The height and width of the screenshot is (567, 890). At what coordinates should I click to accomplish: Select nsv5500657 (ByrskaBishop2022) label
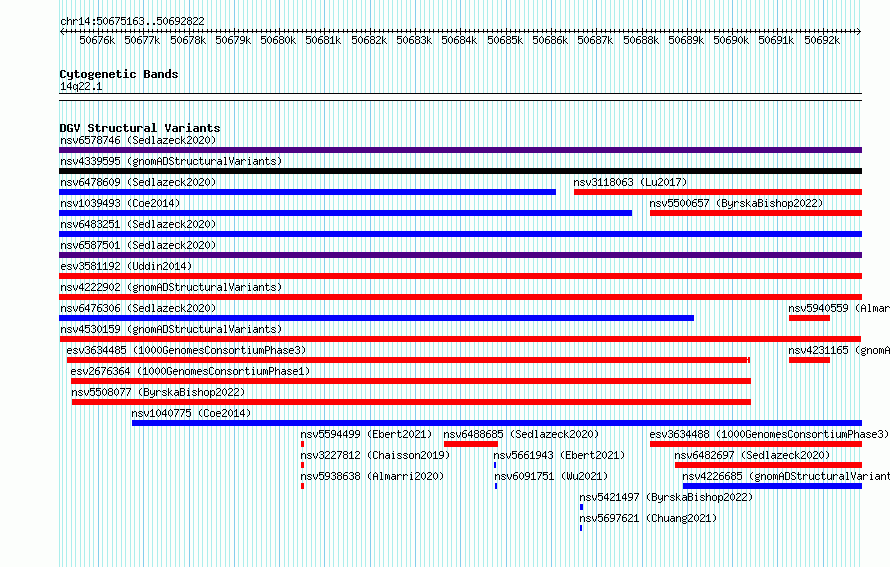click(736, 203)
